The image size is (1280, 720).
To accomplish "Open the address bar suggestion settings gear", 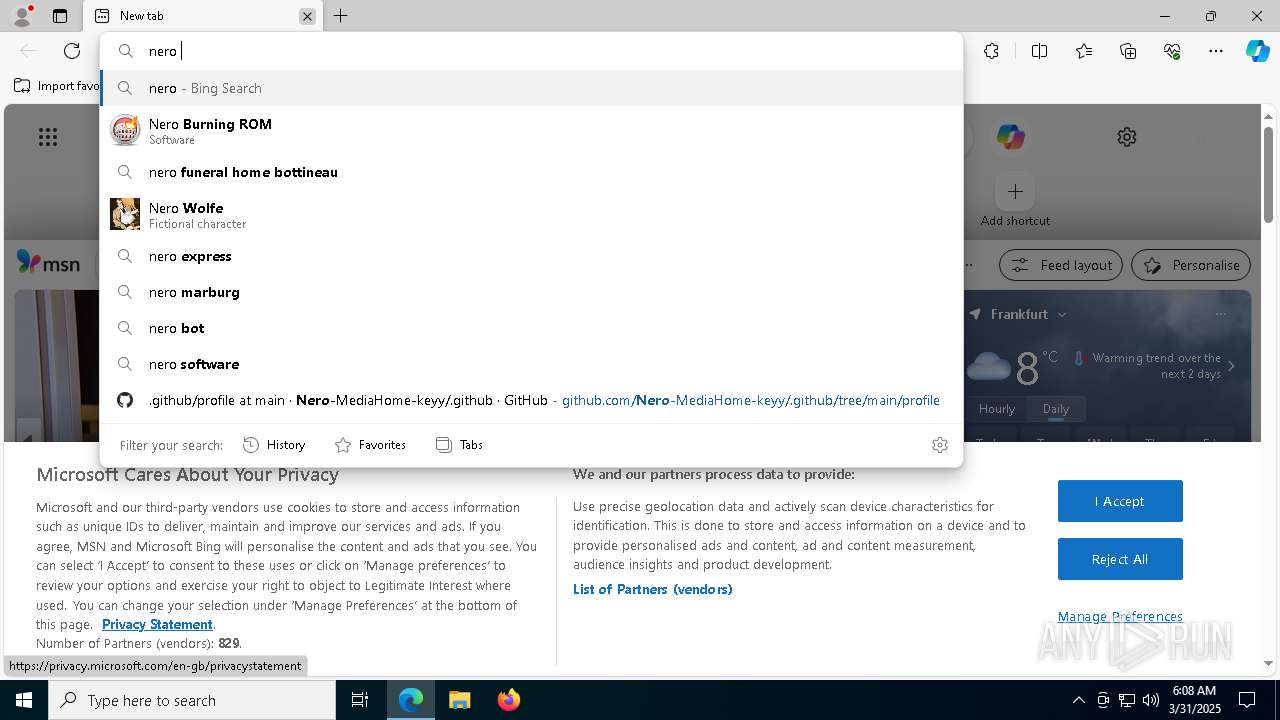I will (x=939, y=445).
